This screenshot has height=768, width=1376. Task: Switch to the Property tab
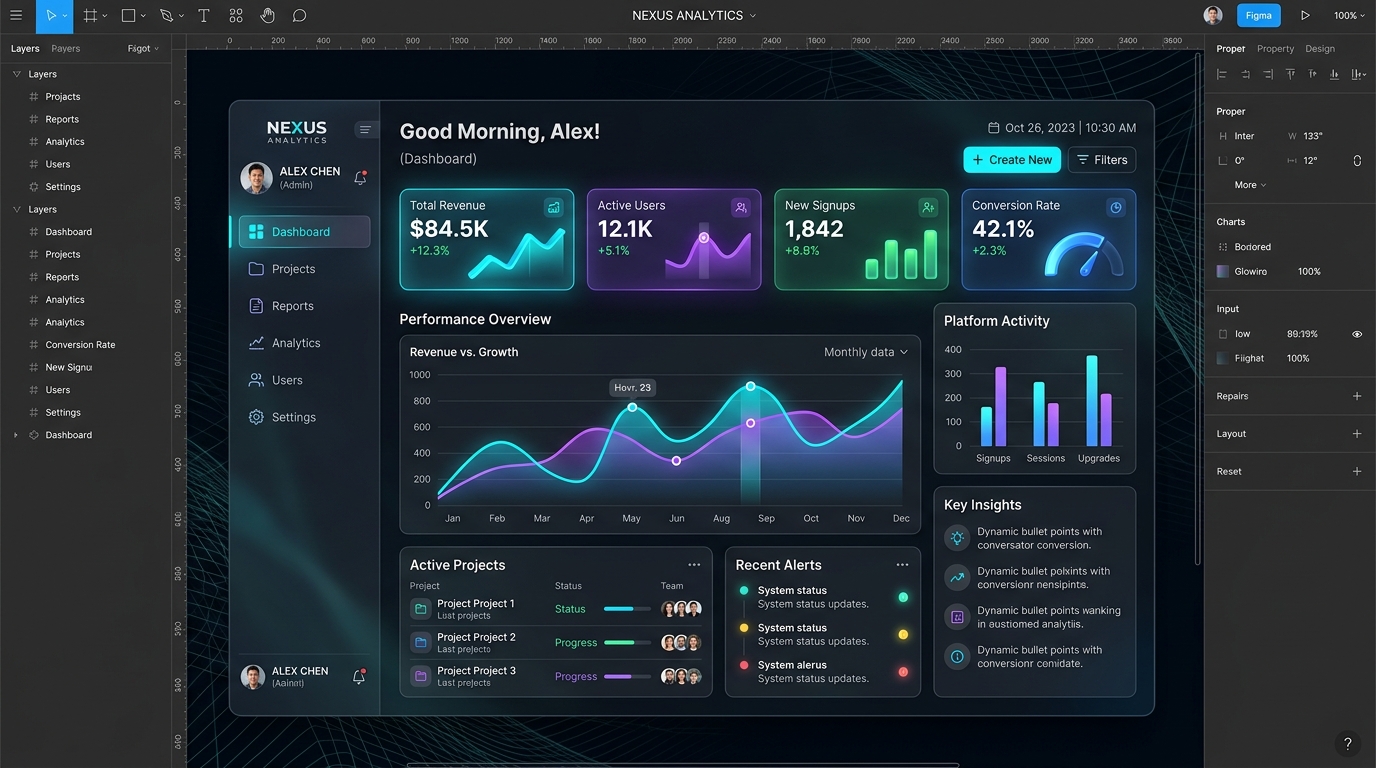pos(1275,48)
